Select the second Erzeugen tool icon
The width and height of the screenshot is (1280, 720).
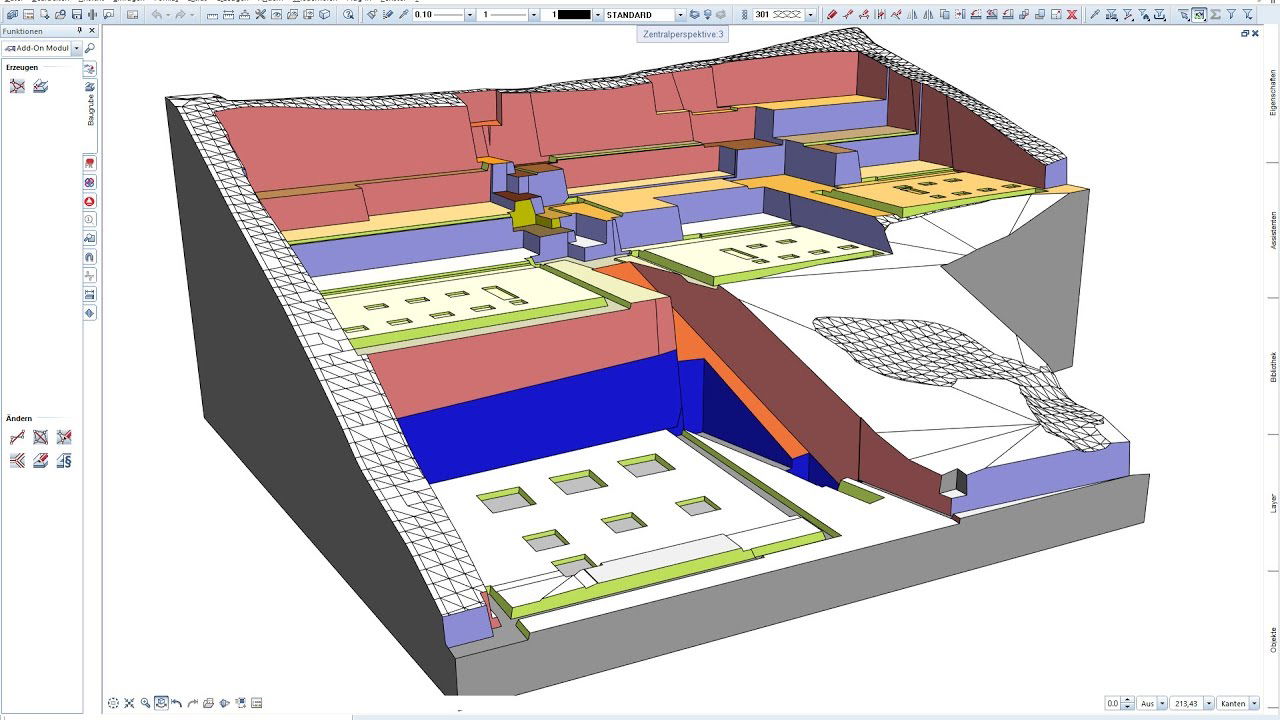coord(40,86)
